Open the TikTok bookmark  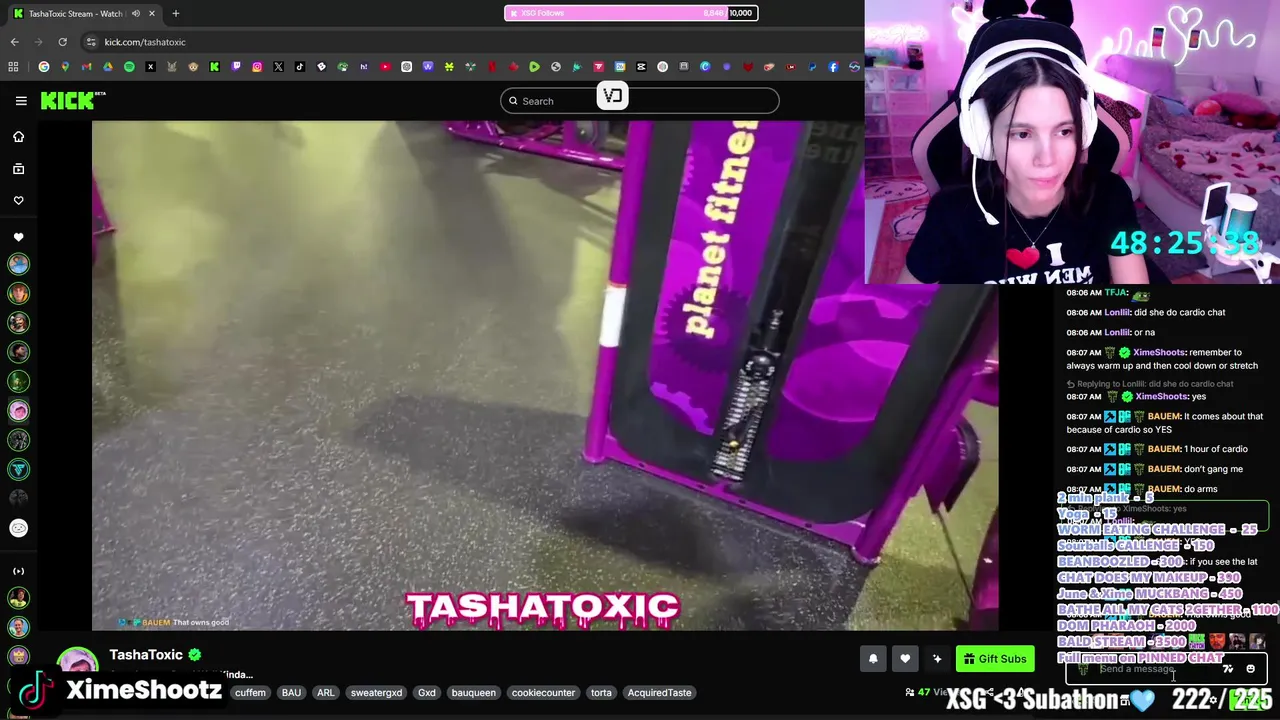click(x=300, y=67)
